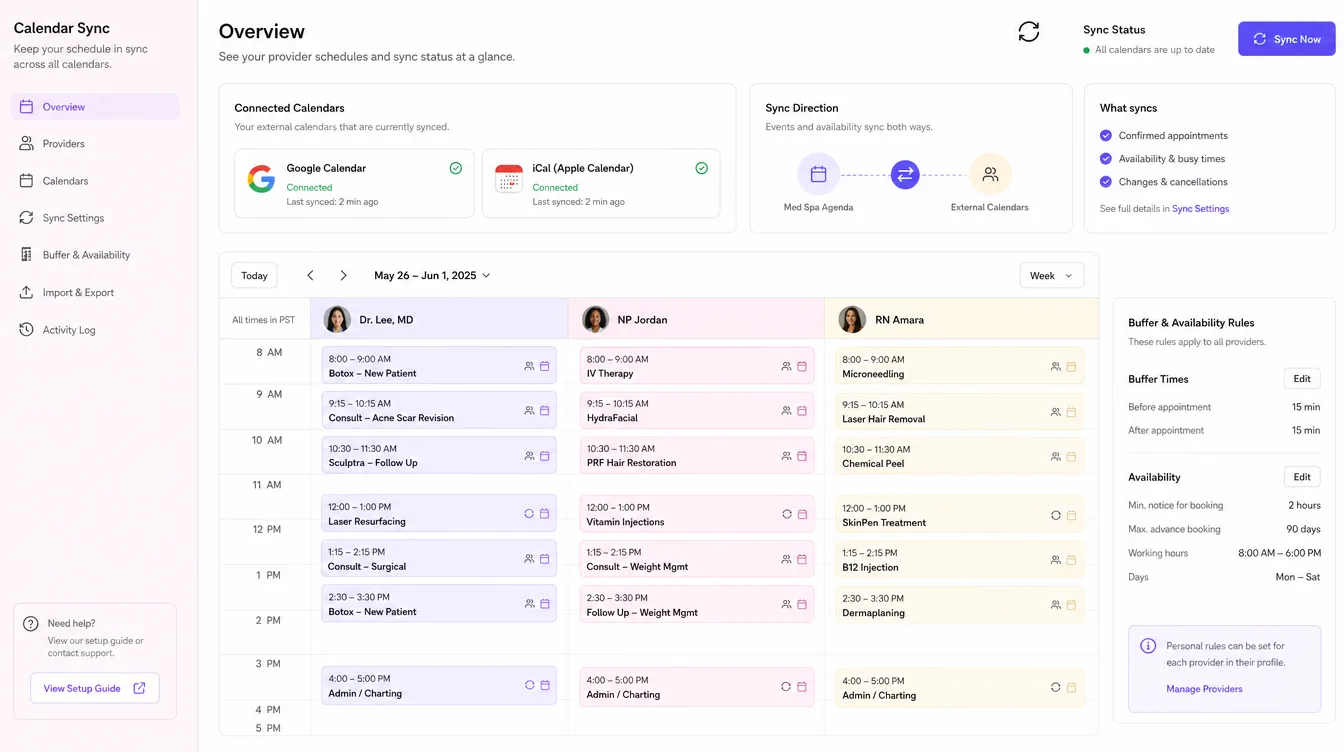Click people icon on Microneedling appointment
The height and width of the screenshot is (752, 1344).
pyautogui.click(x=1056, y=367)
